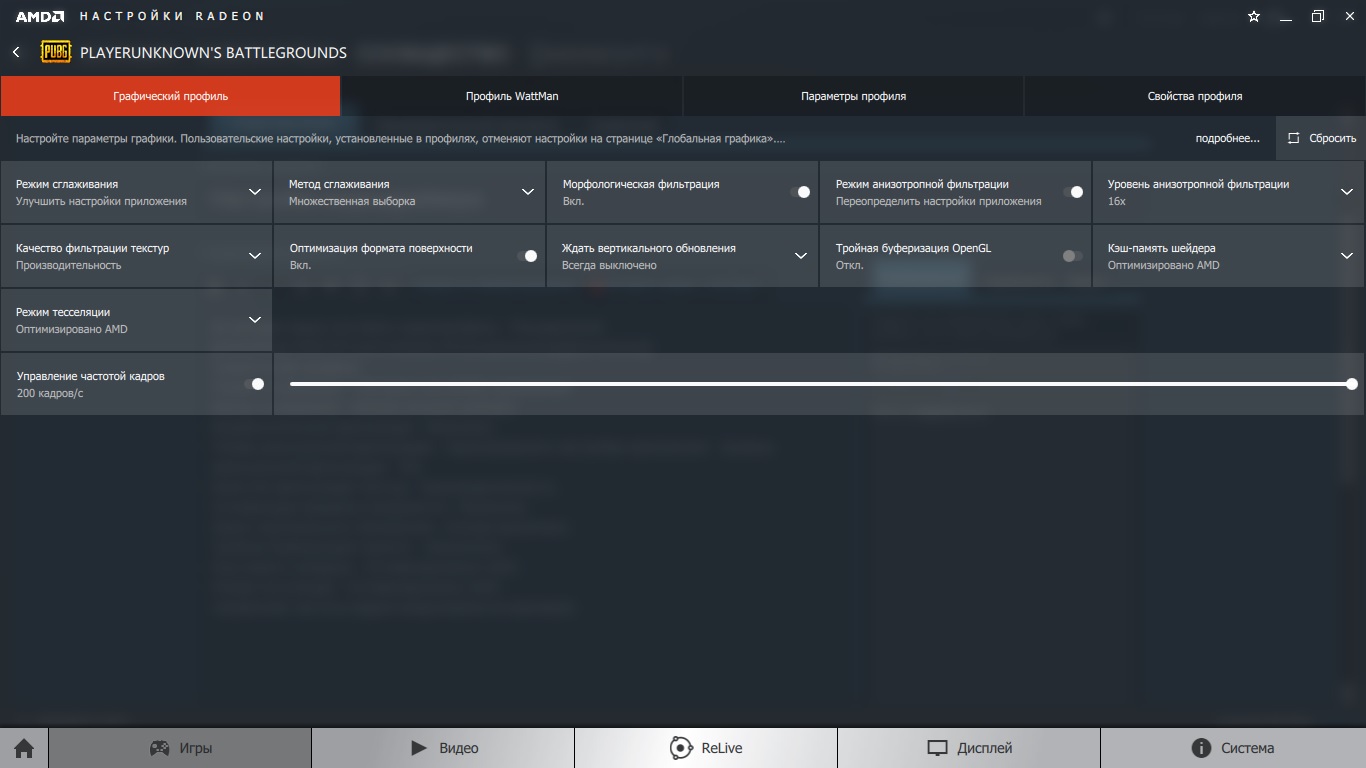
Task: Click Оптимизировано AMD under Режим тесселяции
Action: pyautogui.click(x=72, y=329)
